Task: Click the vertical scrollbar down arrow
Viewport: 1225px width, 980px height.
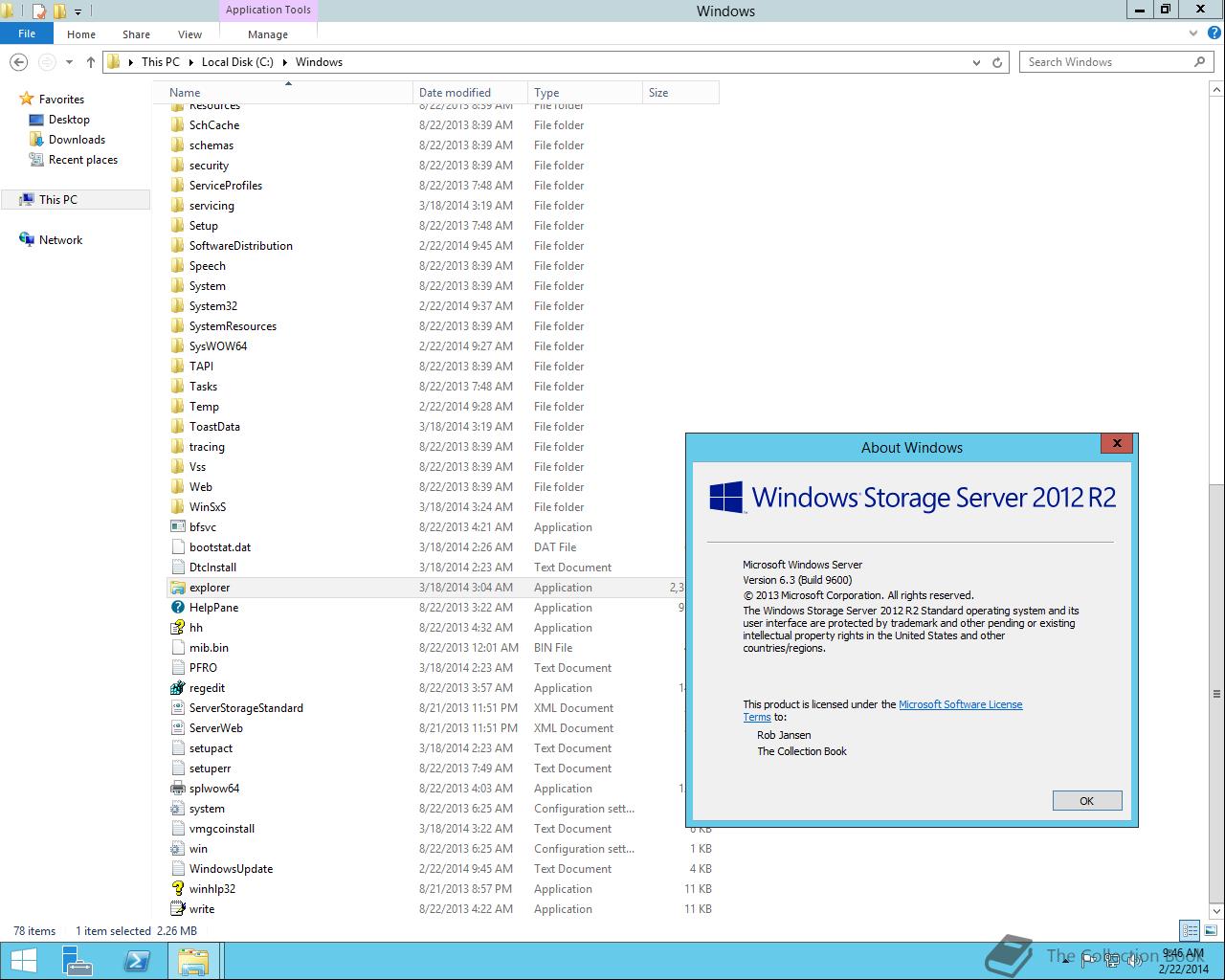Action: (1216, 910)
